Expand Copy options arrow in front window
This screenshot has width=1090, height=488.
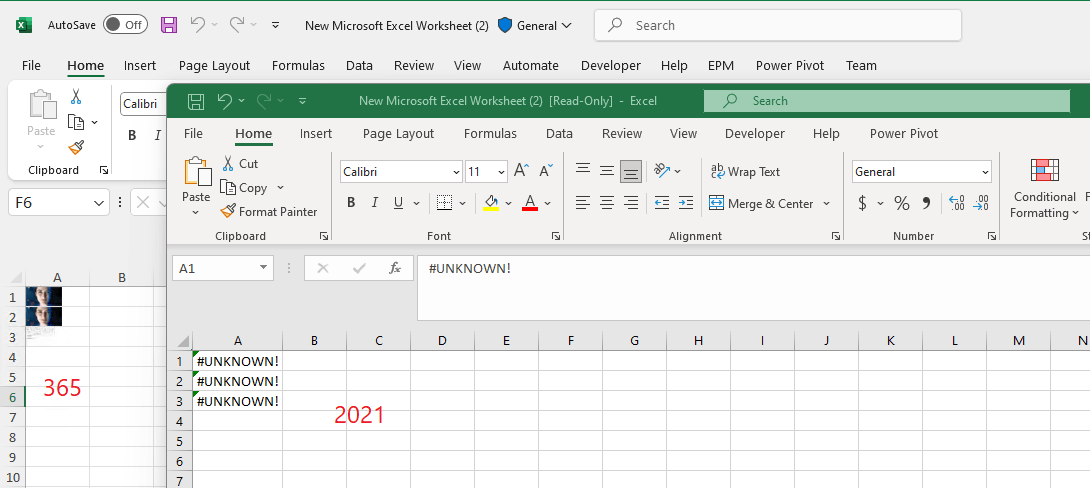(x=280, y=188)
